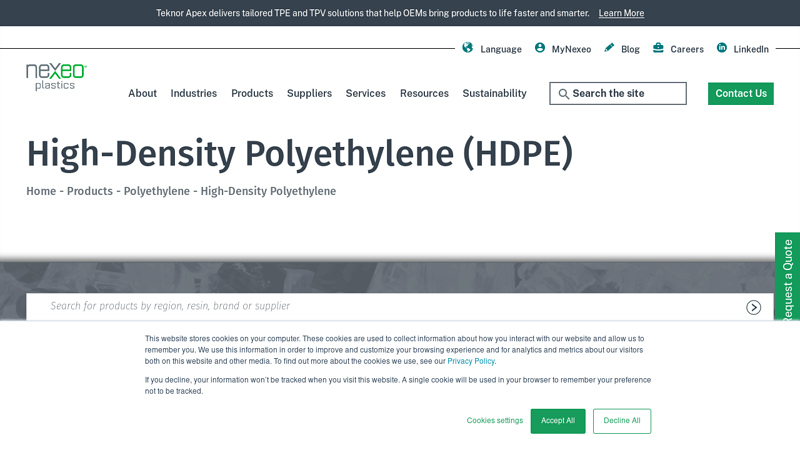Expand the Suppliers navigation menu
The width and height of the screenshot is (800, 450).
(309, 93)
